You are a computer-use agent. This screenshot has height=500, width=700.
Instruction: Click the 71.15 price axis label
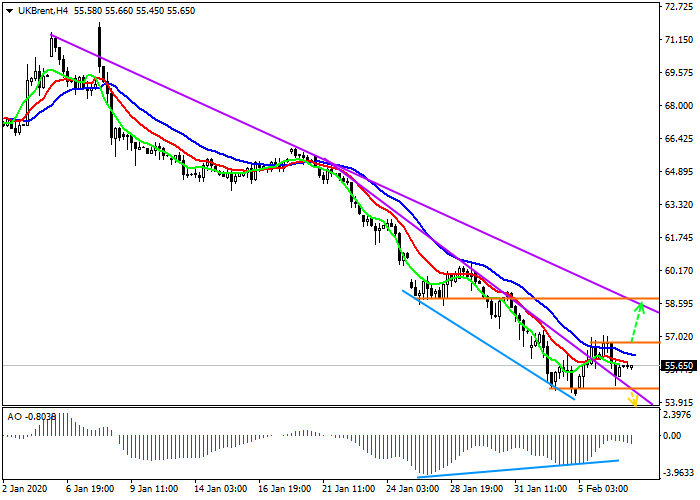[677, 40]
